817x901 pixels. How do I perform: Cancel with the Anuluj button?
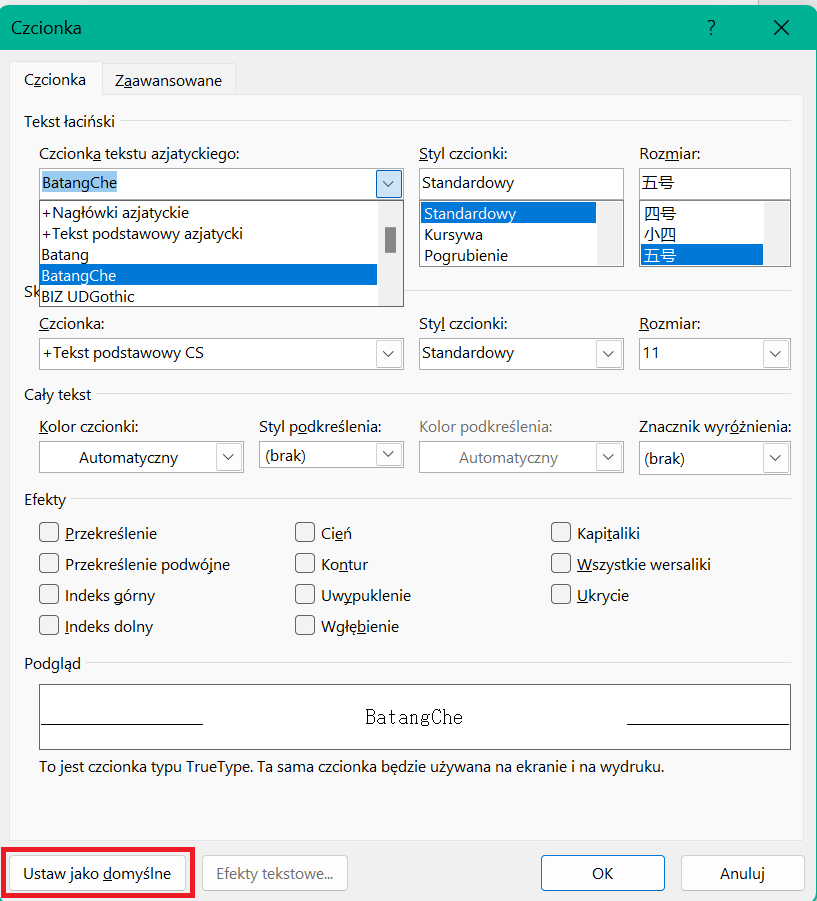tap(742, 873)
